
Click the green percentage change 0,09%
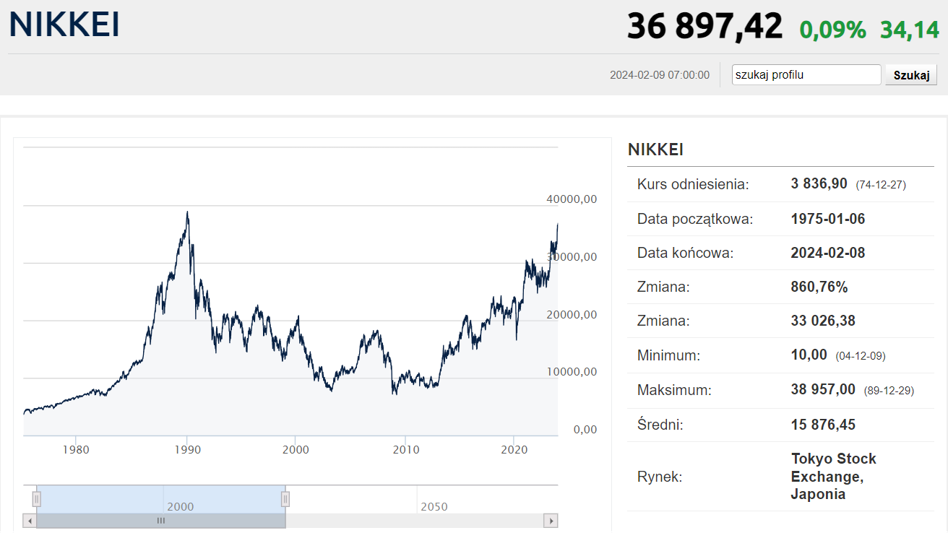tap(833, 30)
